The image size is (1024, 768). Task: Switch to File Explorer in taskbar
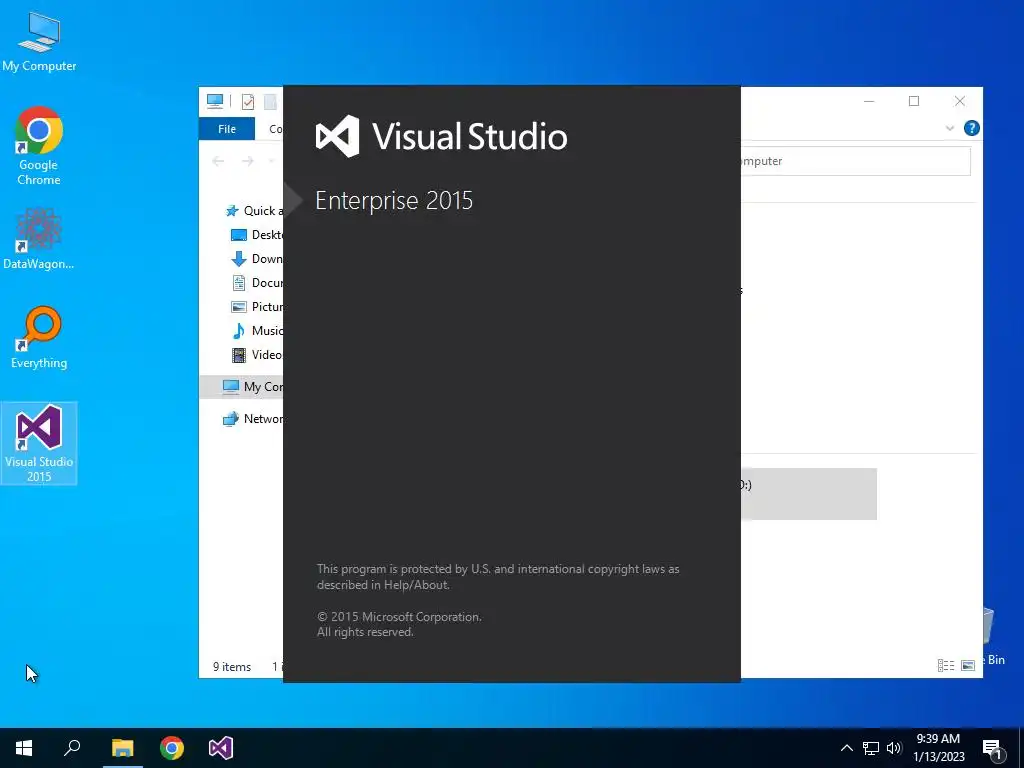pyautogui.click(x=122, y=748)
